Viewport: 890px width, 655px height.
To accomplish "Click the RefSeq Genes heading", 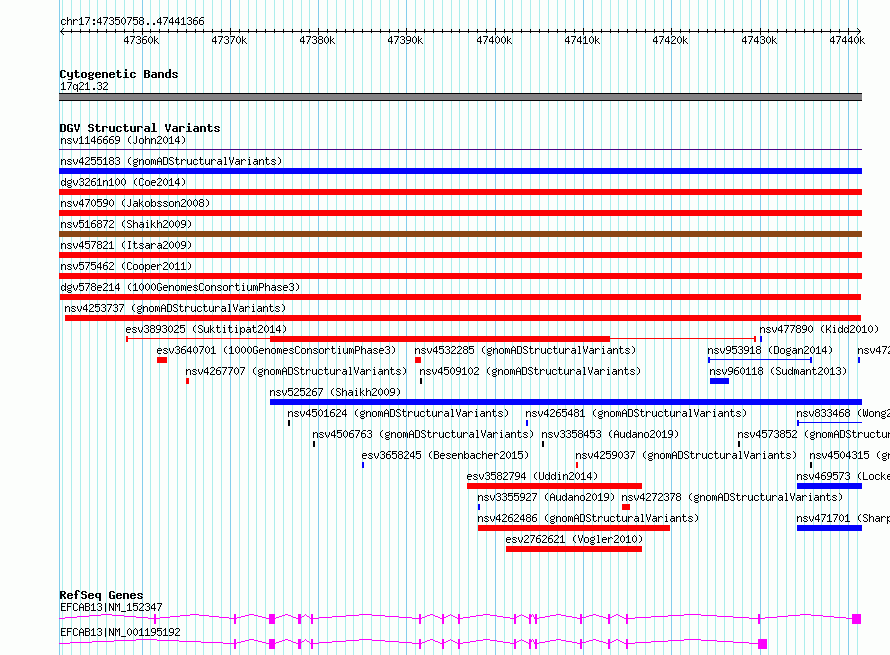I will (101, 595).
